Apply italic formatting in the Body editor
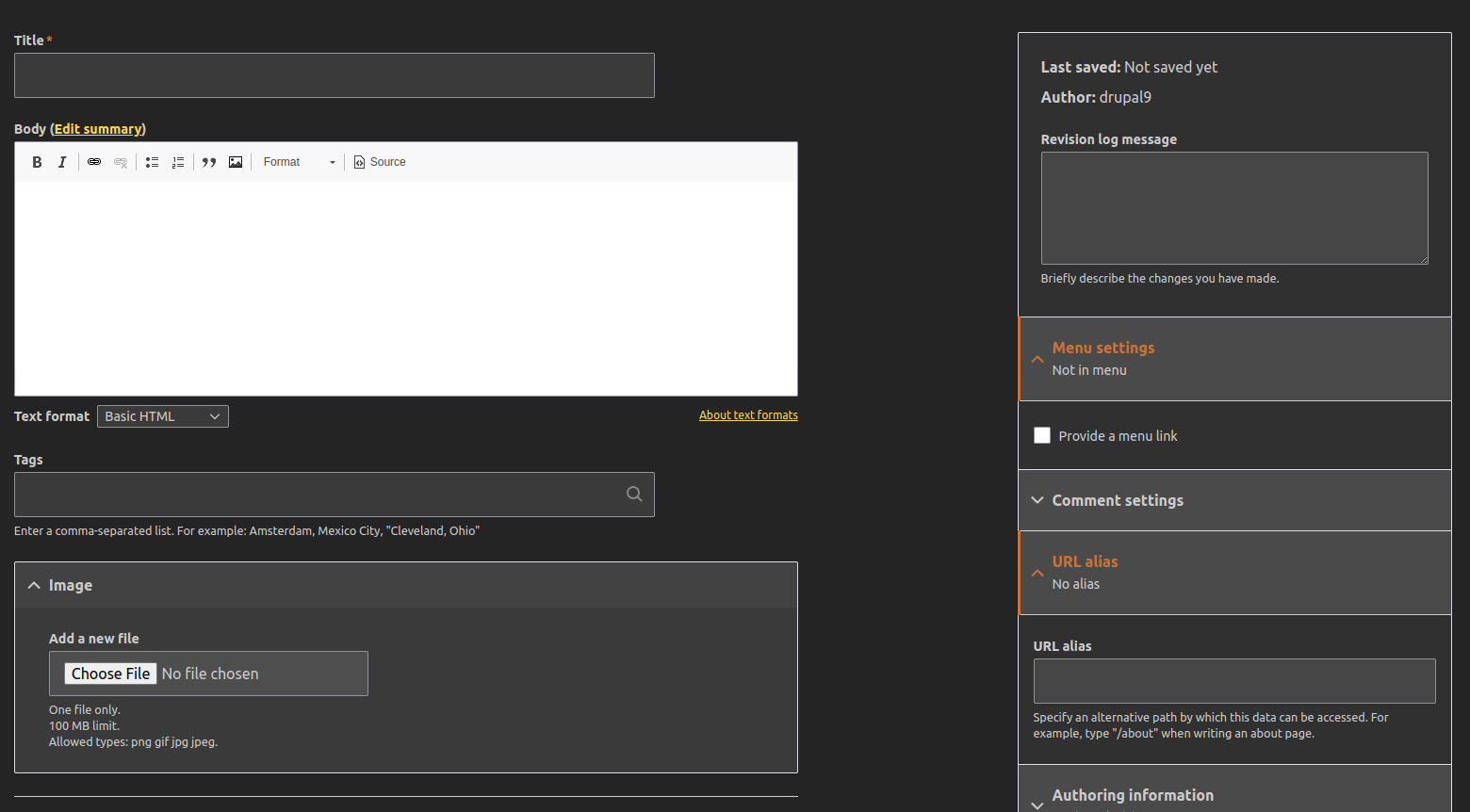The image size is (1470, 812). coord(62,161)
